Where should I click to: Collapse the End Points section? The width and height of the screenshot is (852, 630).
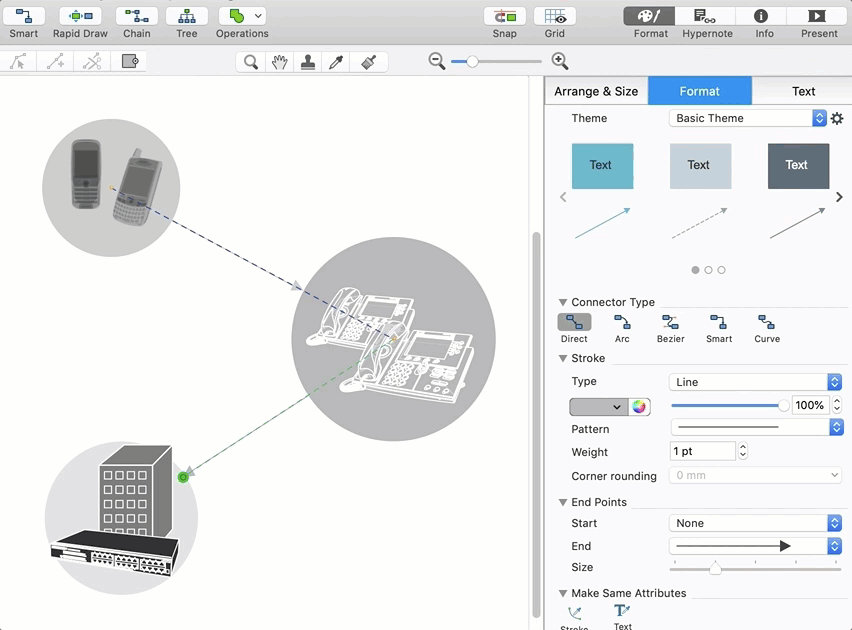click(563, 502)
